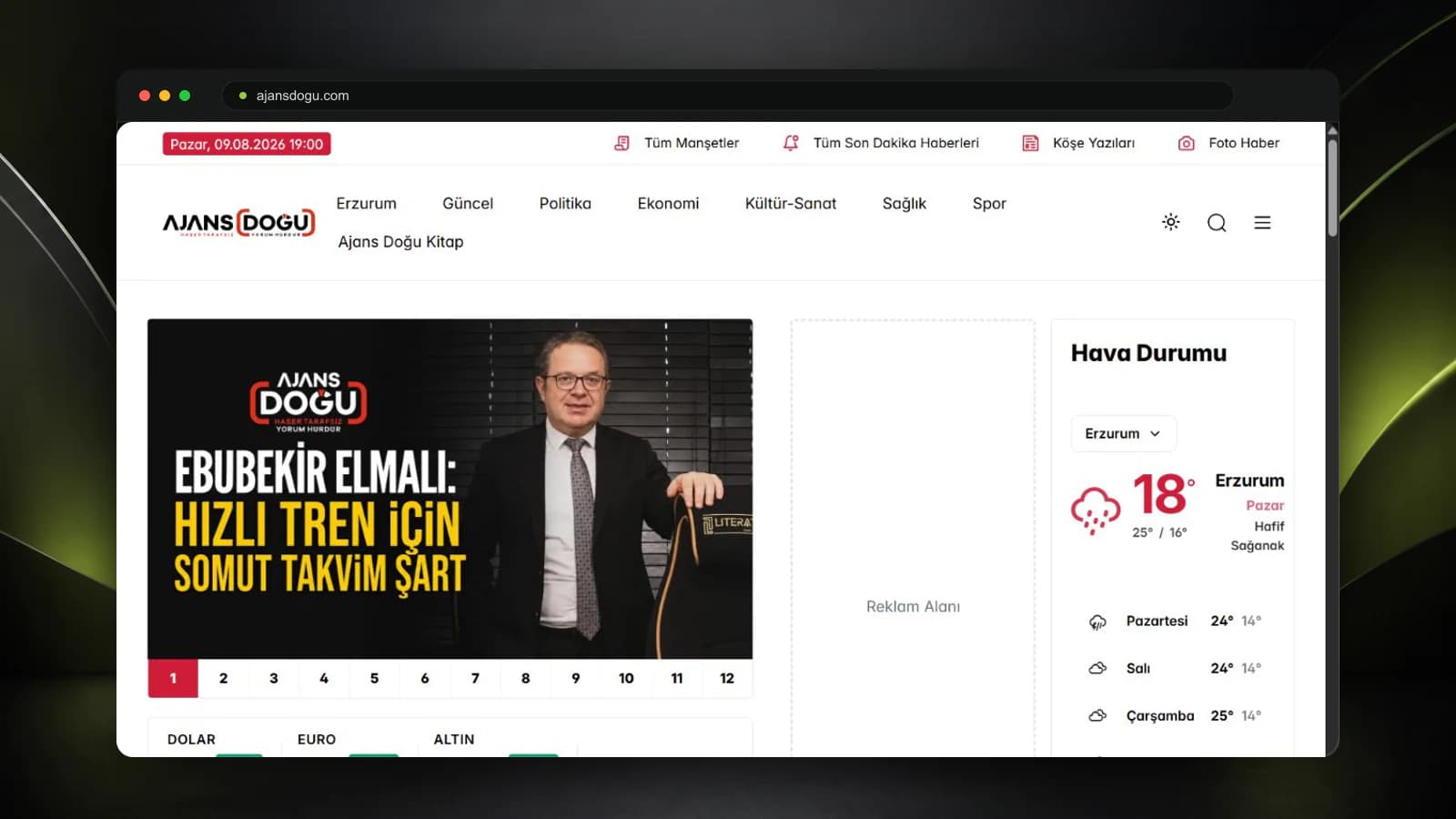Click the yellow minimize window dot
Screen dimensions: 1456x819
coord(165,96)
